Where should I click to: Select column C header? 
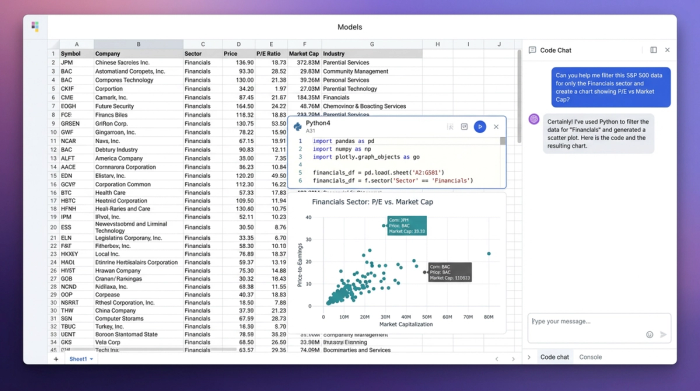pos(203,44)
